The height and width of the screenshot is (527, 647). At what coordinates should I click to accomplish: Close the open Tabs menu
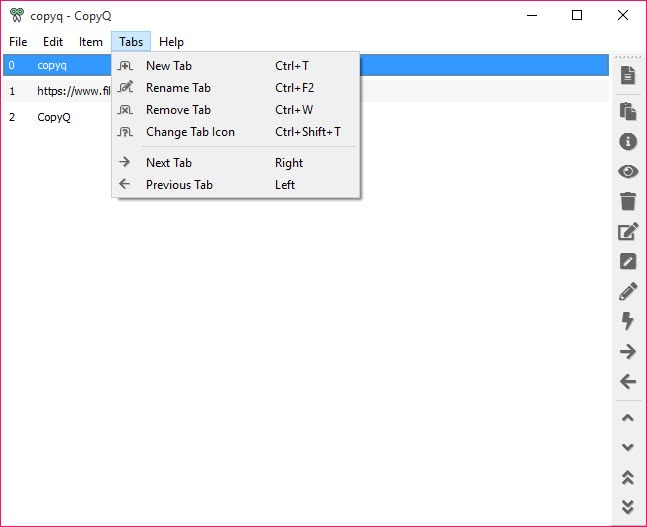[x=131, y=42]
